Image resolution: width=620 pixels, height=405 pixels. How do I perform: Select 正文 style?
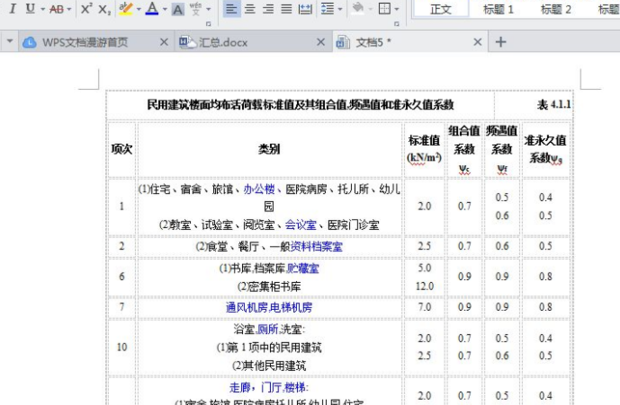(x=440, y=9)
